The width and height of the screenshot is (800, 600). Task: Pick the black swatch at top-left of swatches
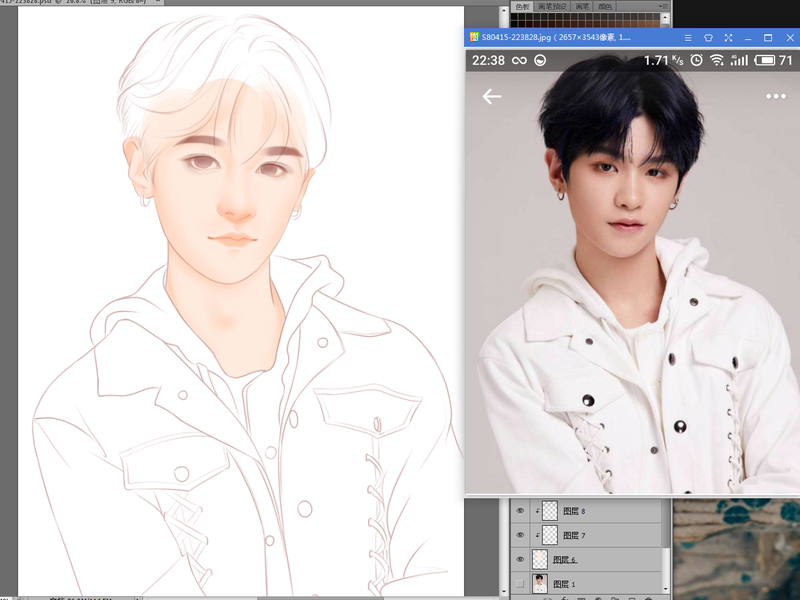(514, 17)
